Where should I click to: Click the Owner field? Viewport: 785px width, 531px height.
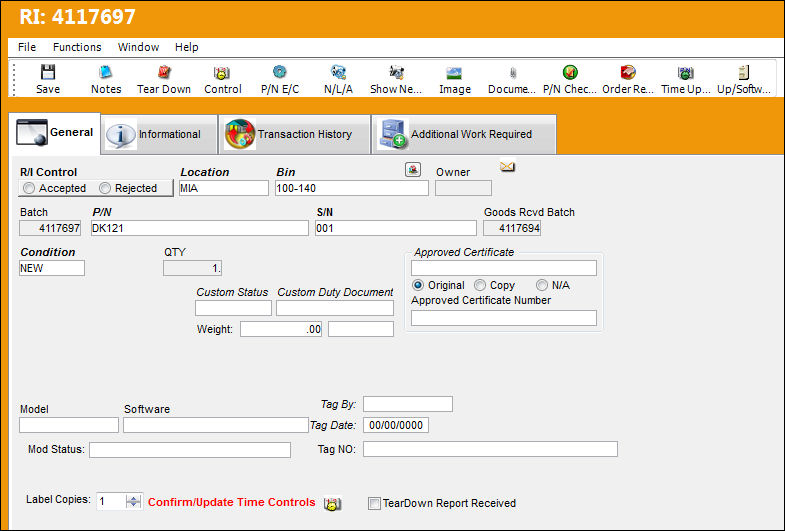464,188
